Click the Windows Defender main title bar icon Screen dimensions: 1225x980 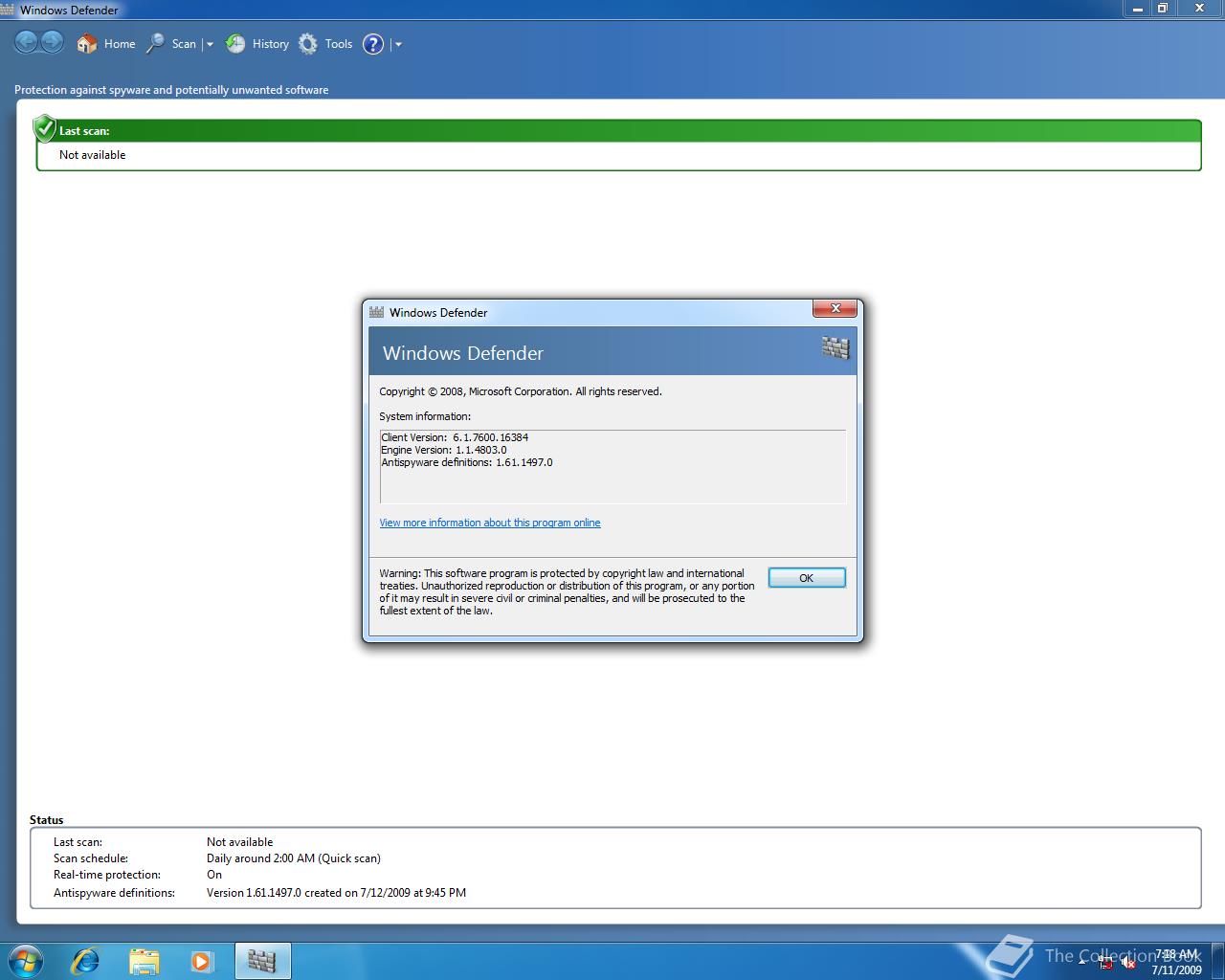tap(9, 10)
